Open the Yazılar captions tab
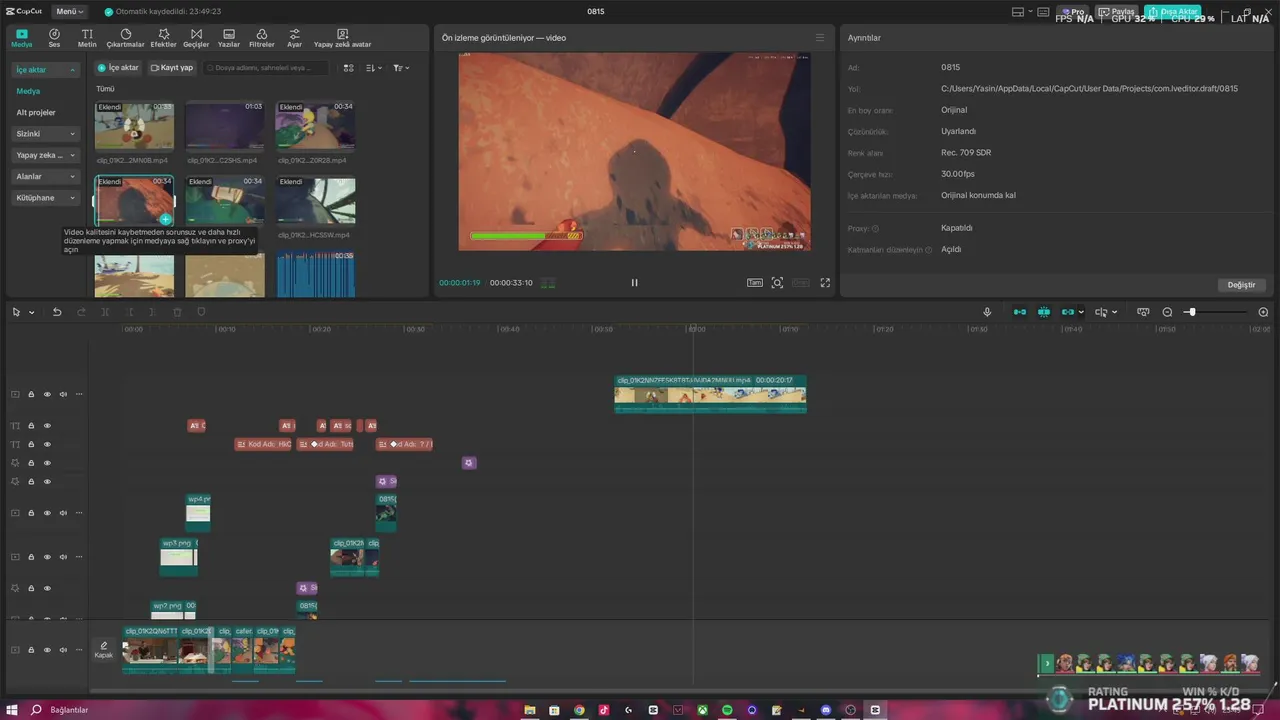This screenshot has width=1280, height=720. click(229, 38)
